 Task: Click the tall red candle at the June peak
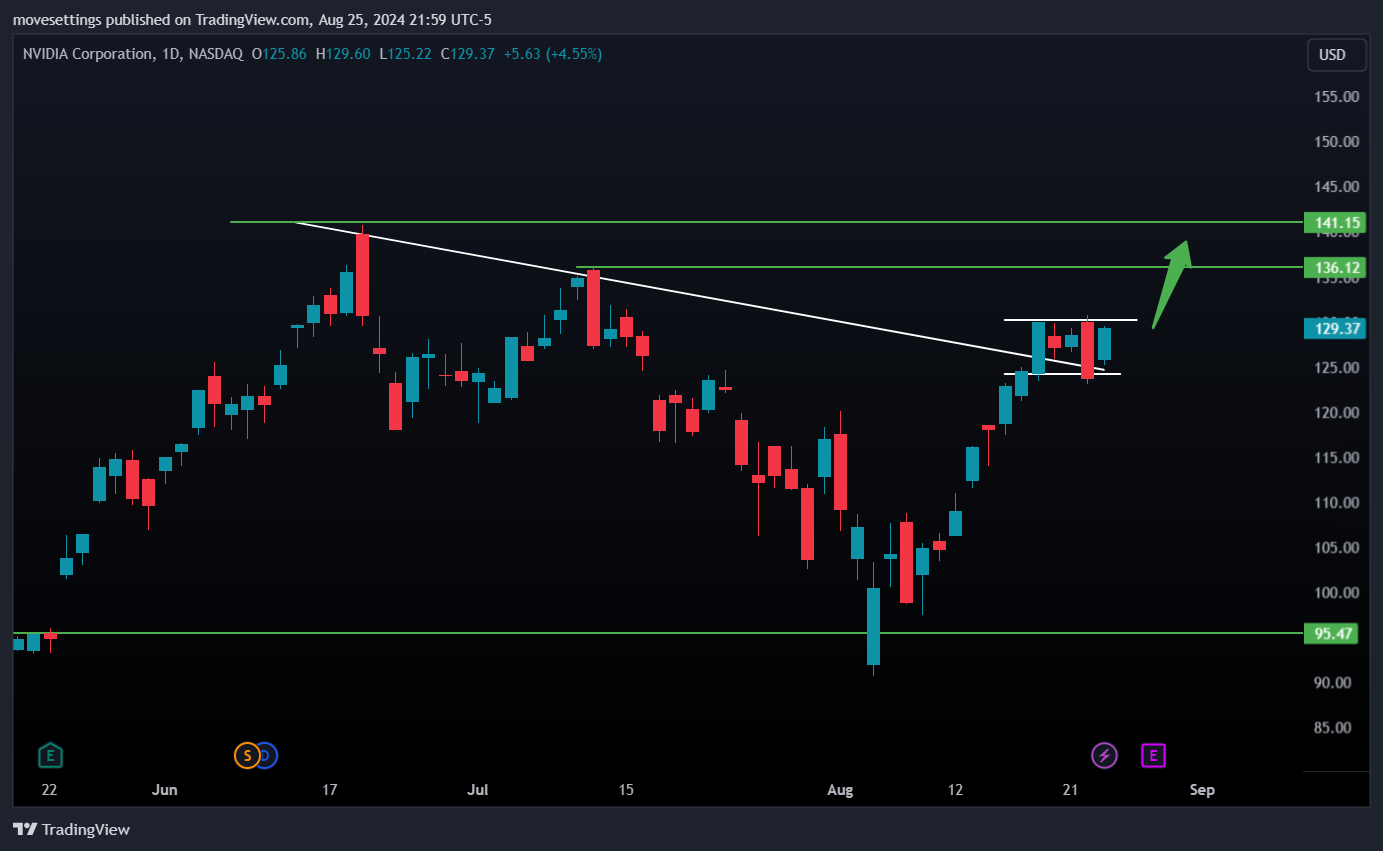coord(362,275)
